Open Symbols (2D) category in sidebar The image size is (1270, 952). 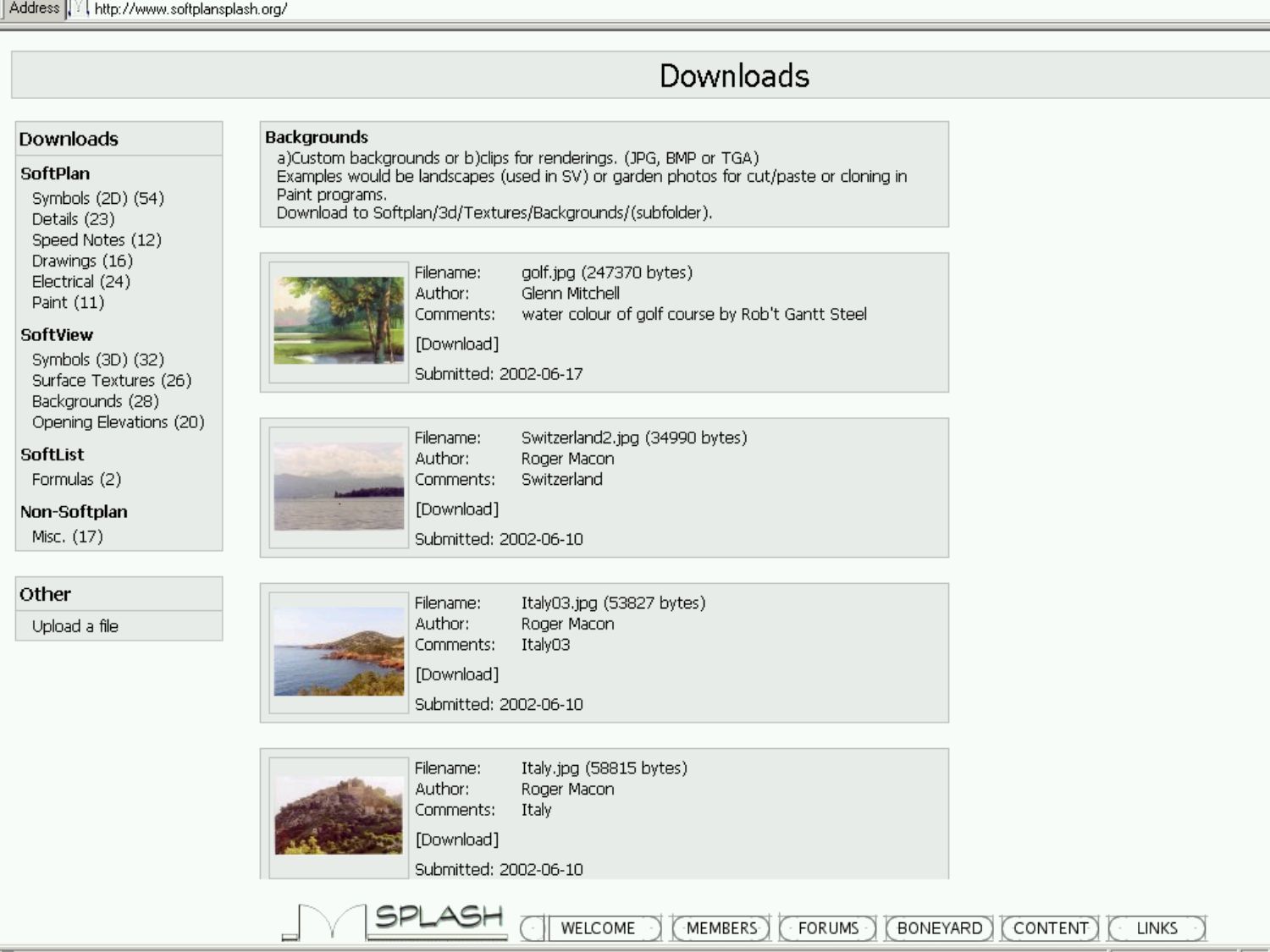point(97,198)
